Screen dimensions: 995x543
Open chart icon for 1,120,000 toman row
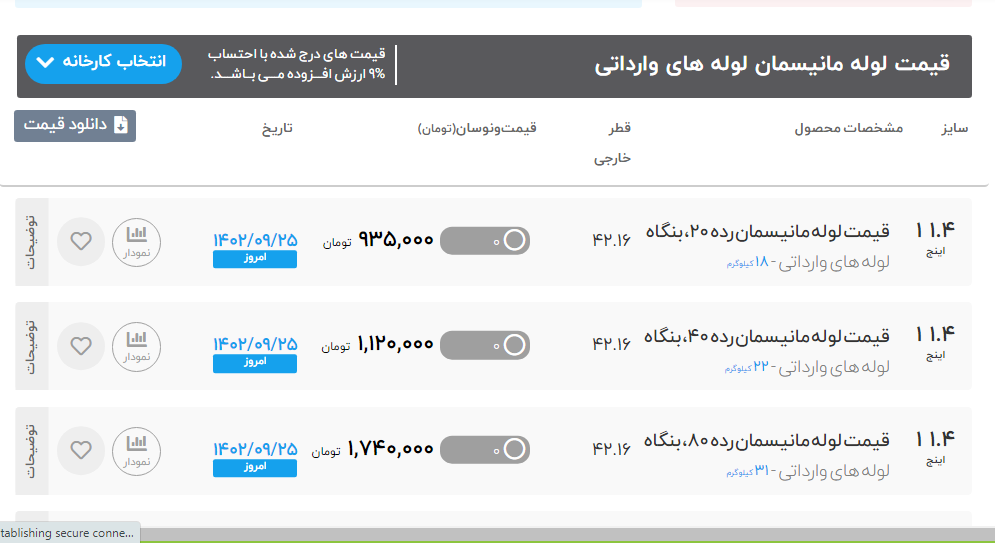pos(136,346)
